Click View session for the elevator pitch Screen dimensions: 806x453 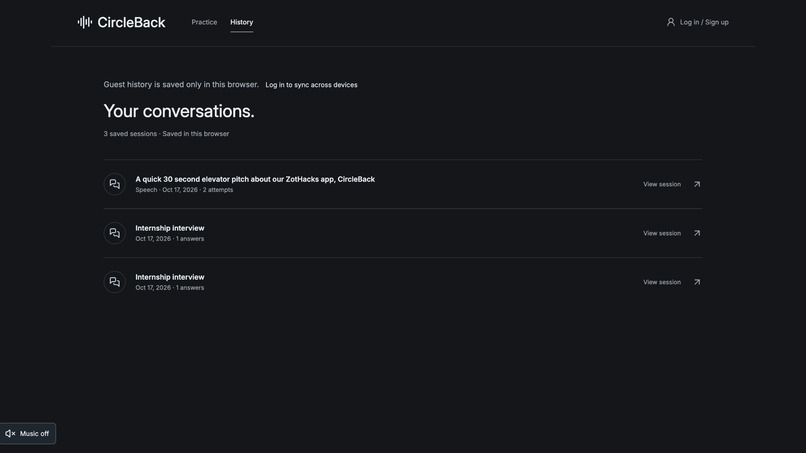pyautogui.click(x=662, y=184)
